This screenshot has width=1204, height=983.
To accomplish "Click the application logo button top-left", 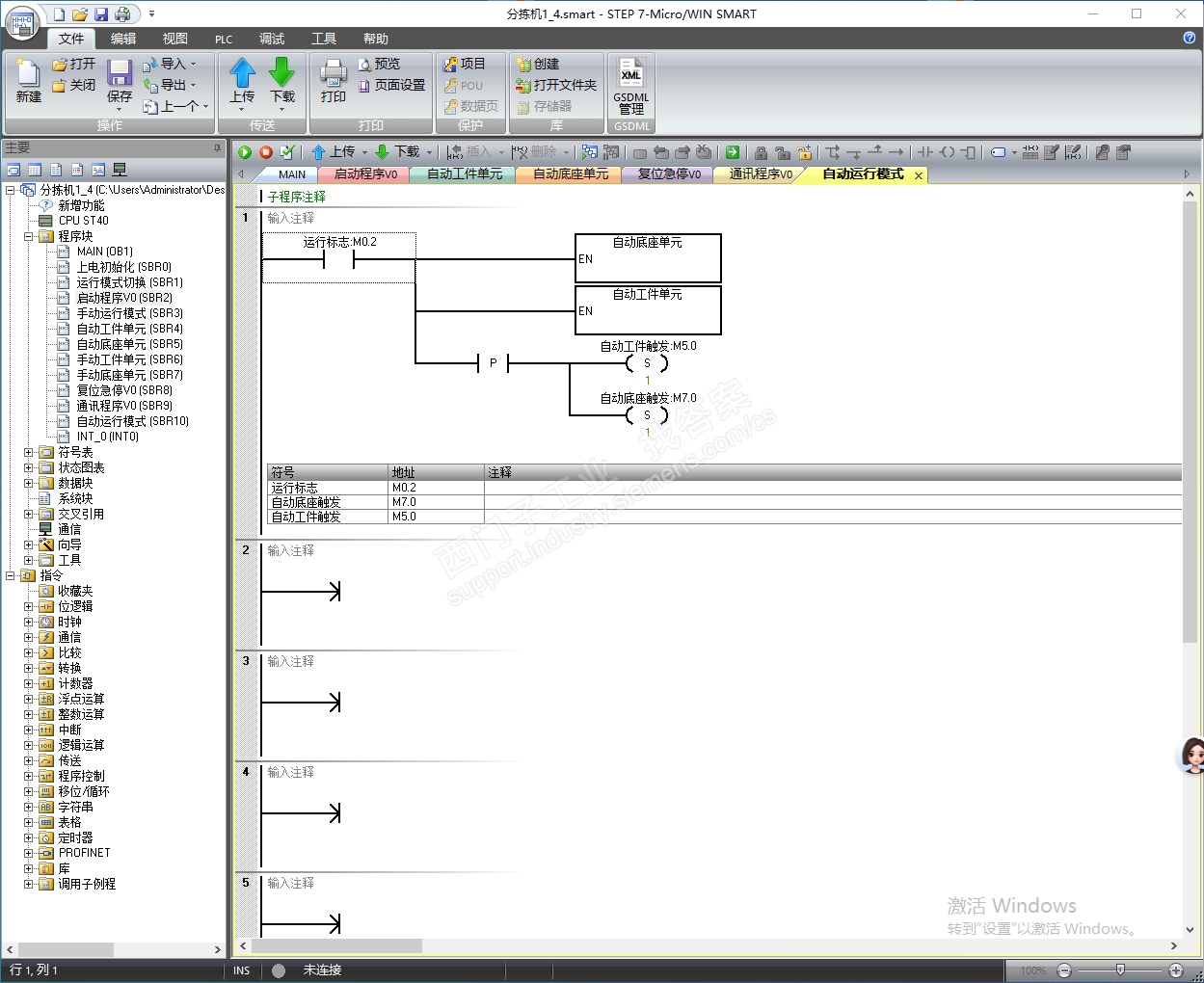I will [22, 22].
